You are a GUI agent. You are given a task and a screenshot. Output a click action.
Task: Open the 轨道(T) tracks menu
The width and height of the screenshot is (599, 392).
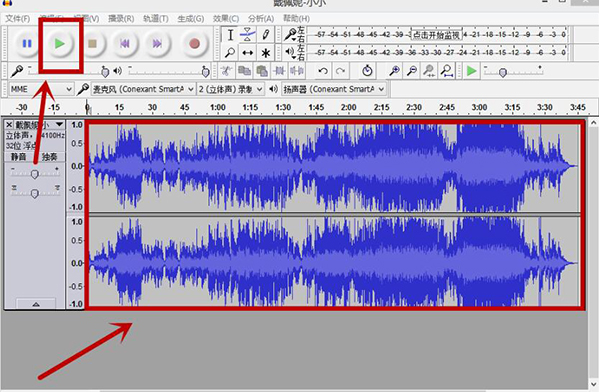pos(155,18)
